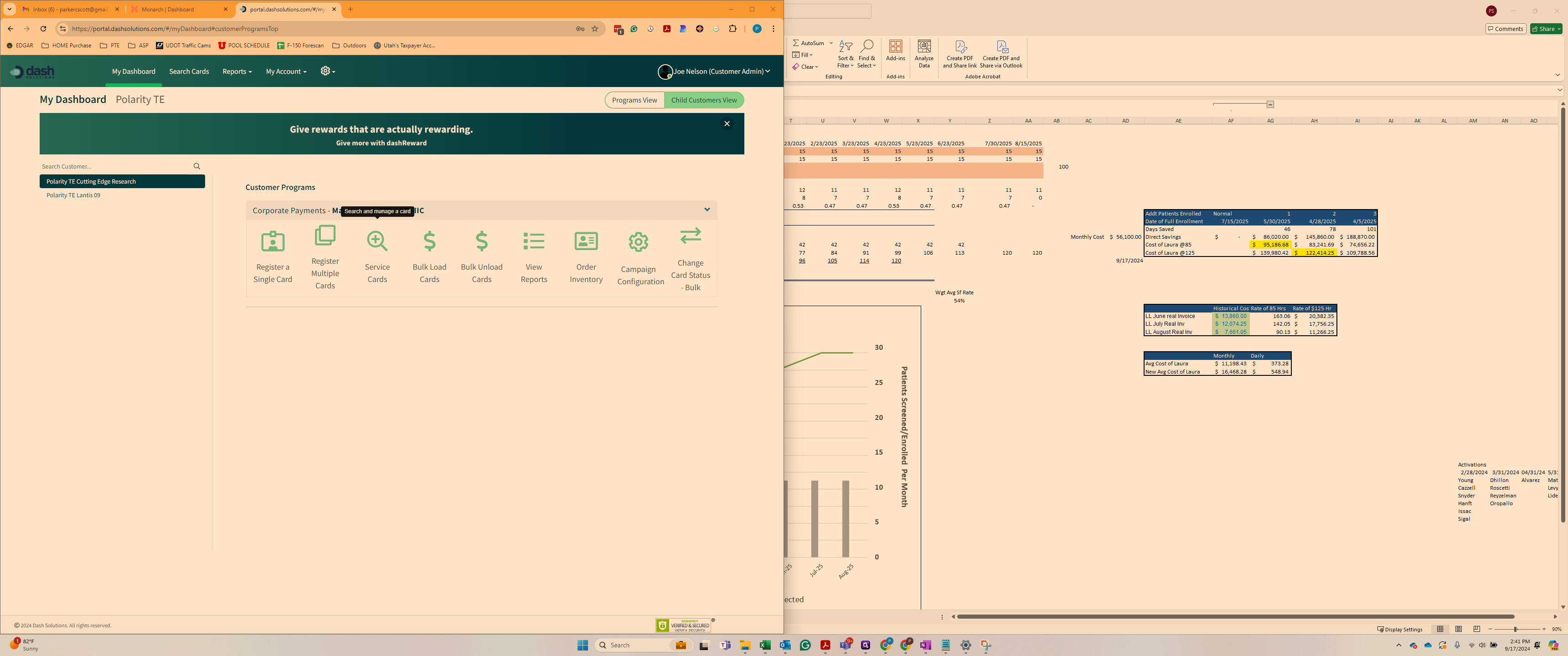Reload the Chrome page

coord(43,29)
